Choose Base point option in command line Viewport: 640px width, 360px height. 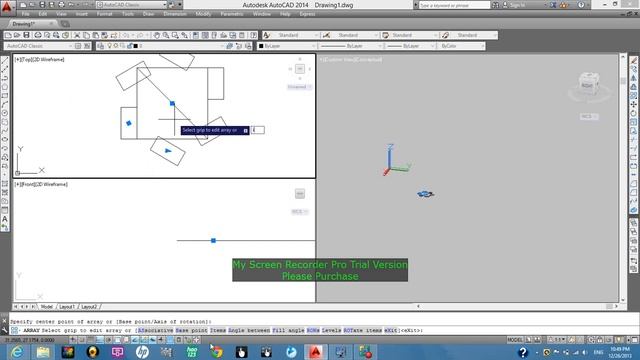point(191,330)
